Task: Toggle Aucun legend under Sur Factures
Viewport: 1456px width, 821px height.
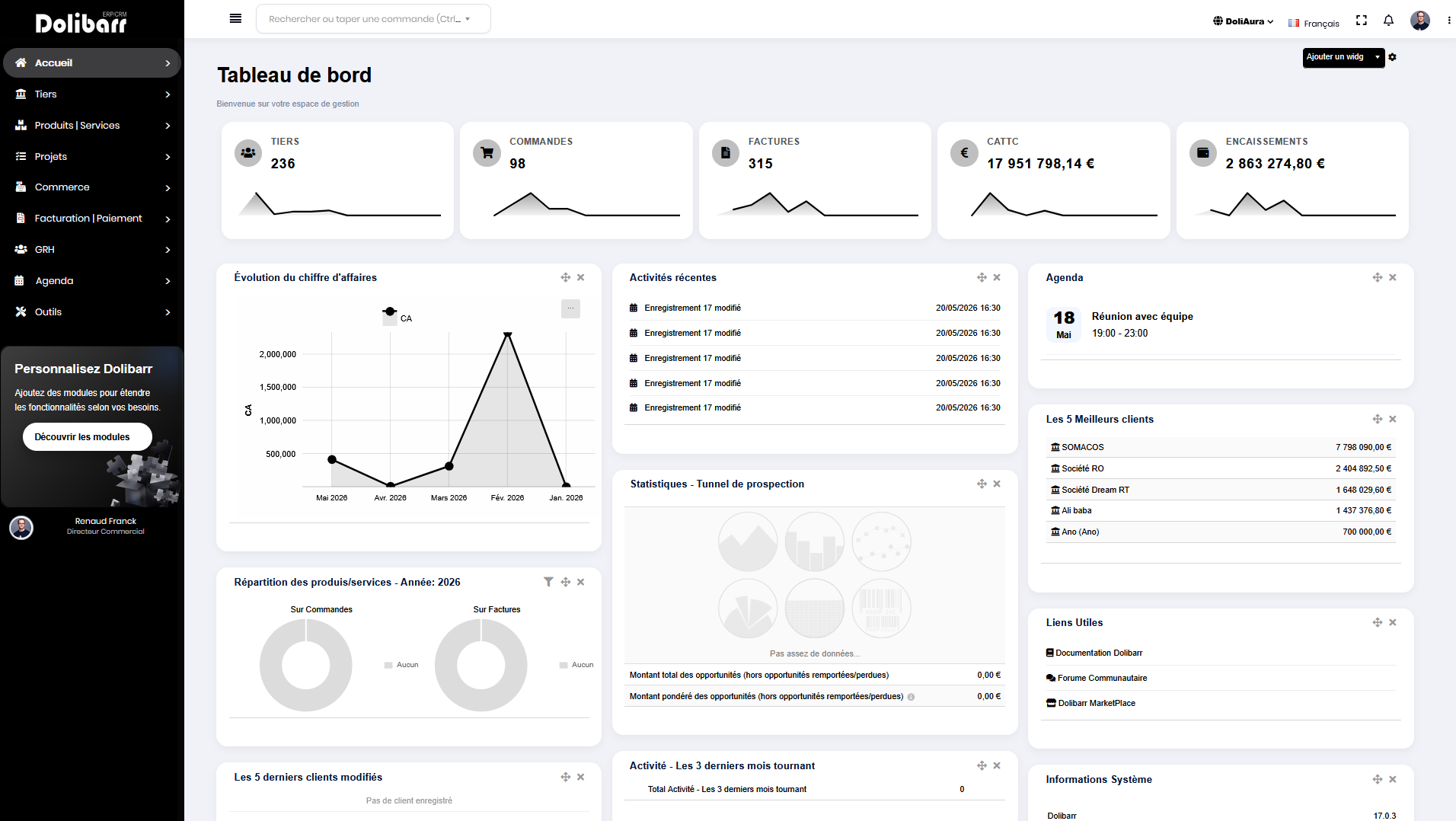Action: point(576,665)
